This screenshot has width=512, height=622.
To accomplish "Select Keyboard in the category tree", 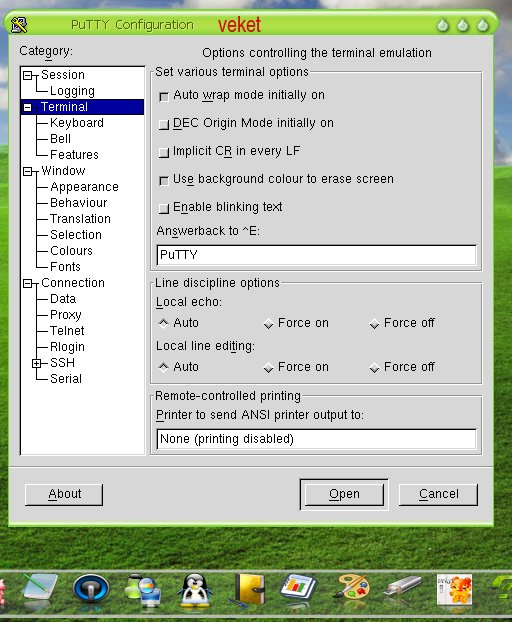I will point(77,123).
